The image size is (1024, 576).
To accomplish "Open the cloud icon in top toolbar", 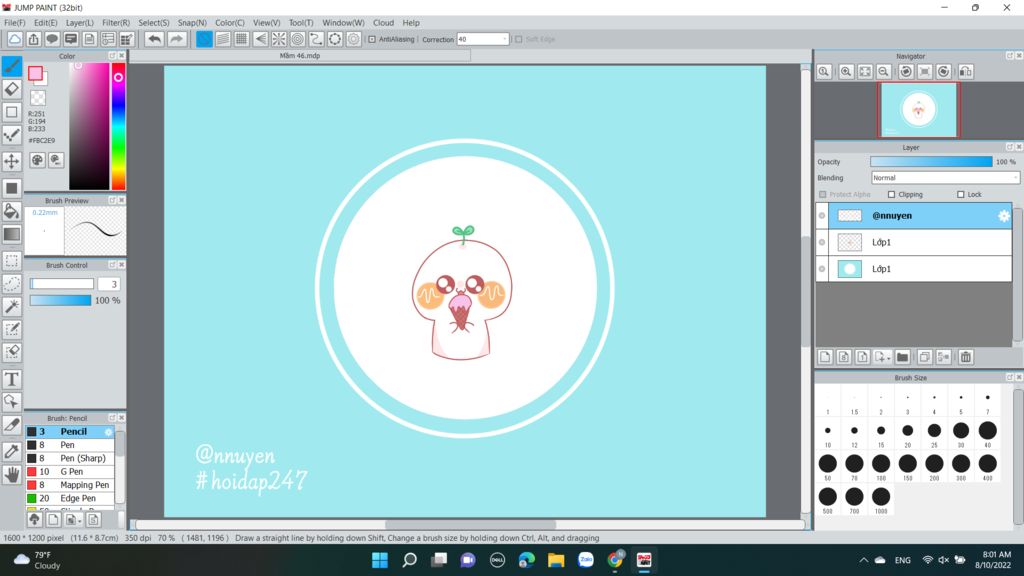I will pyautogui.click(x=14, y=39).
